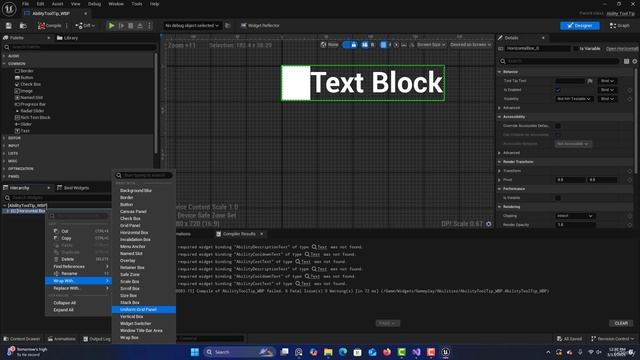The width and height of the screenshot is (640, 360).
Task: Click the widget name field in Details
Action: pyautogui.click(x=538, y=49)
